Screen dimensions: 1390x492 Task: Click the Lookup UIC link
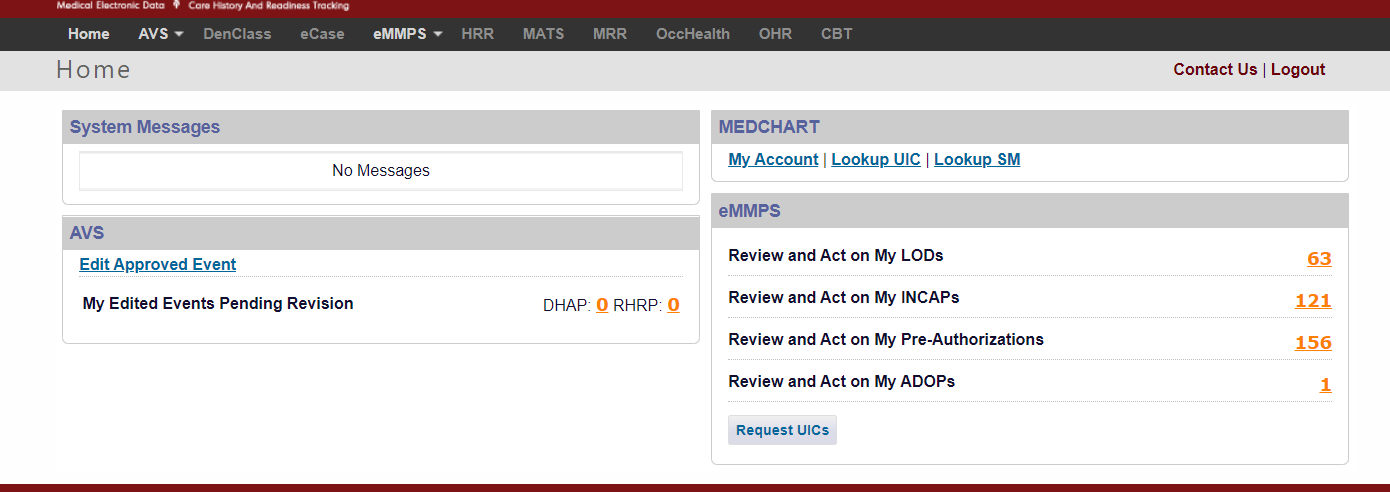[x=876, y=160]
